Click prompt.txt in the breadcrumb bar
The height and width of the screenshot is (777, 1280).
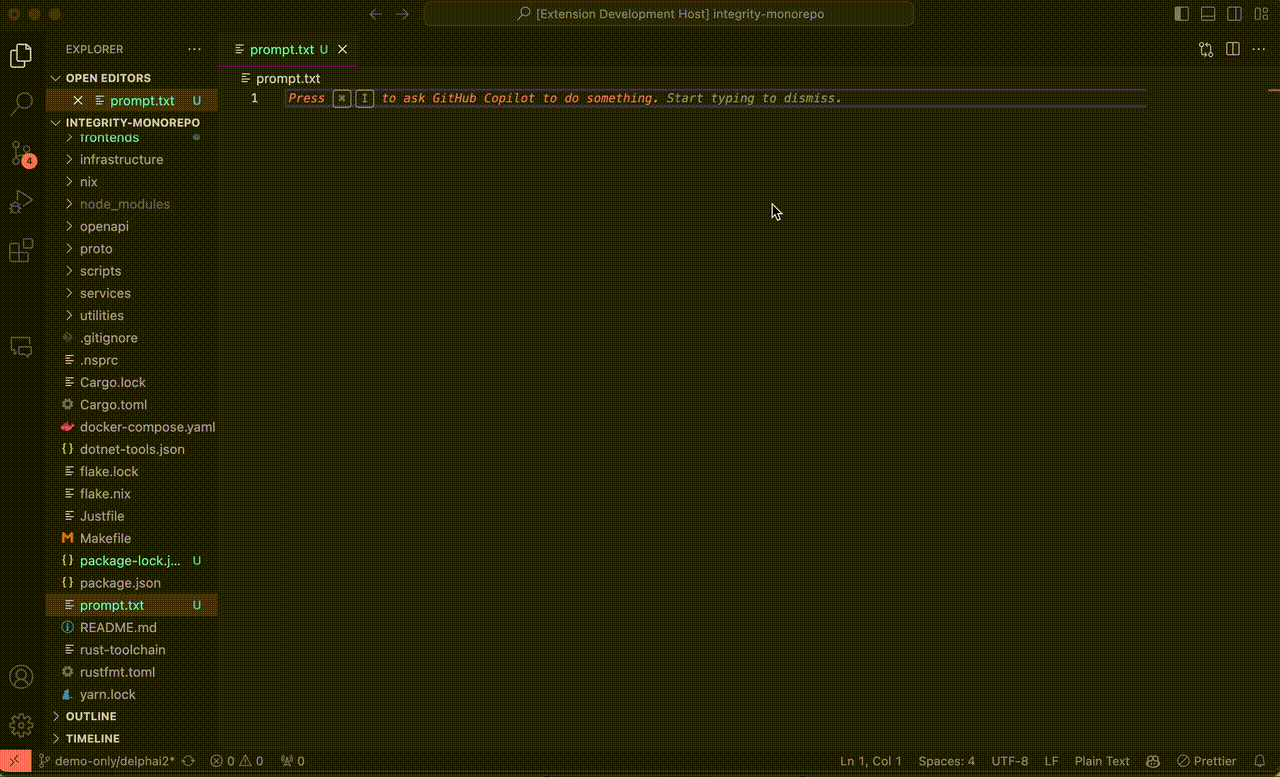click(x=288, y=78)
